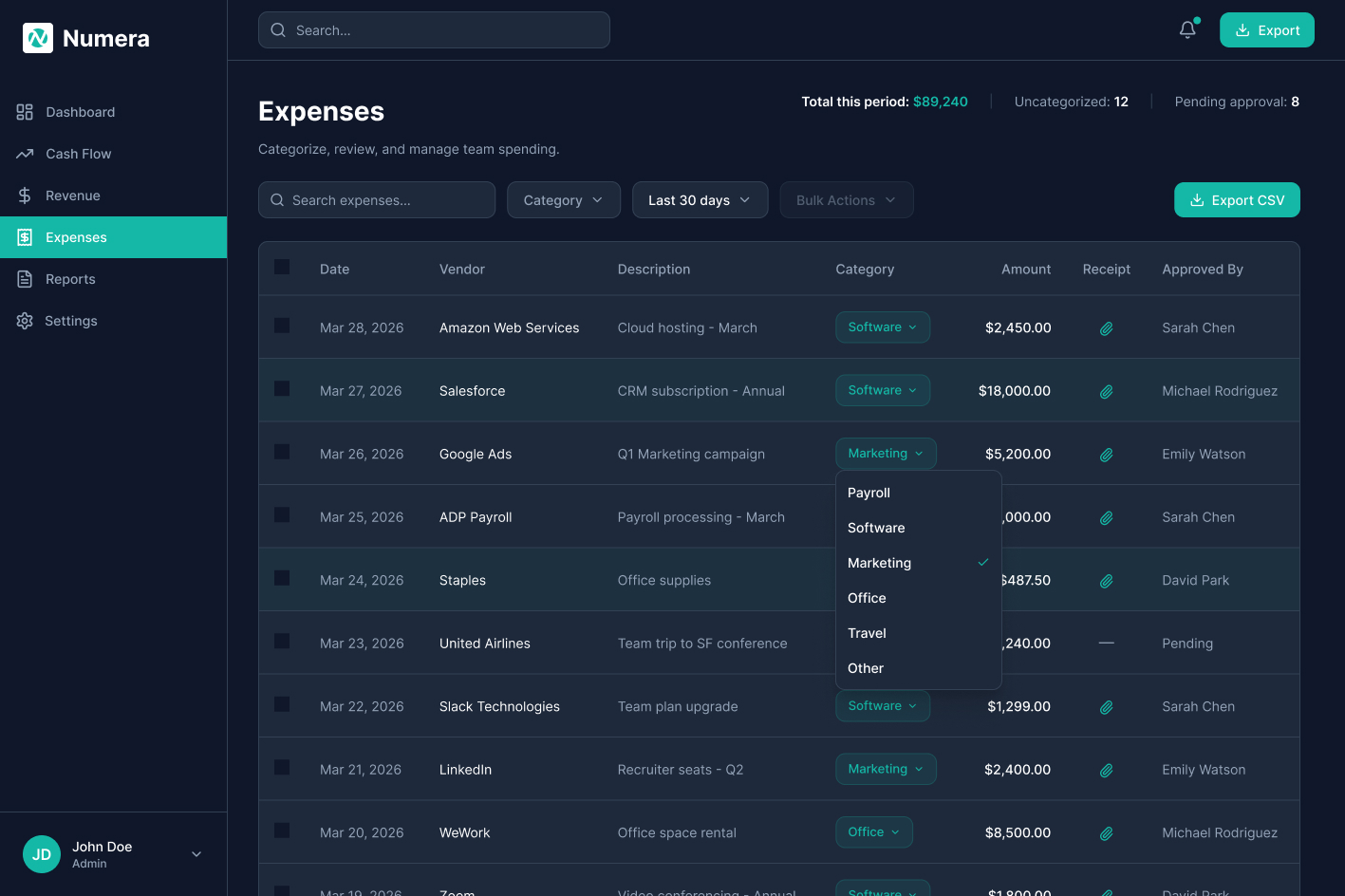Click the top Export button
Screen dimensions: 1345x896
(x=1267, y=30)
